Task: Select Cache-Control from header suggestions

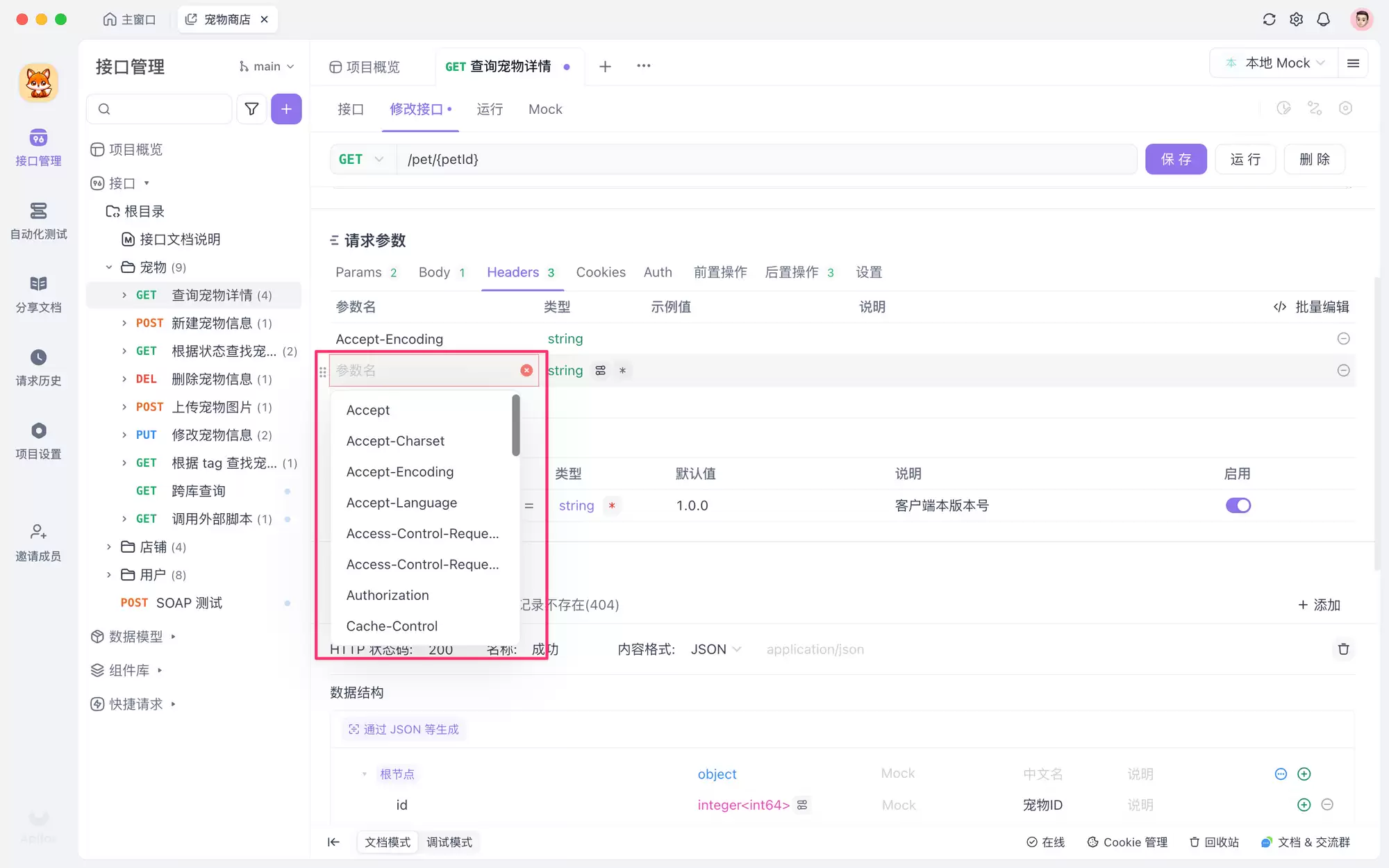Action: click(424, 626)
